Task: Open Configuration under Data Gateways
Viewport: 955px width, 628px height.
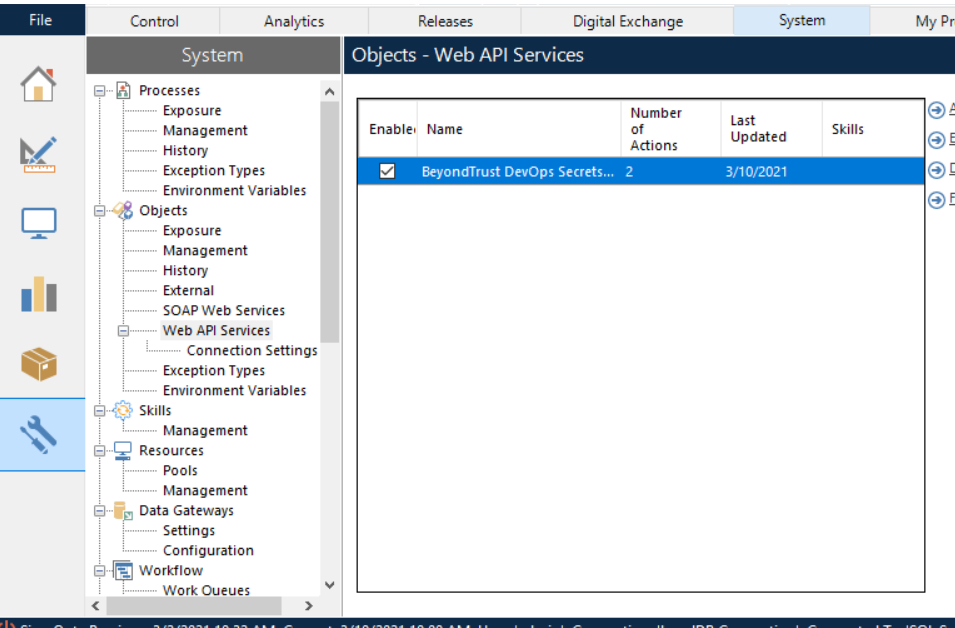Action: [208, 551]
